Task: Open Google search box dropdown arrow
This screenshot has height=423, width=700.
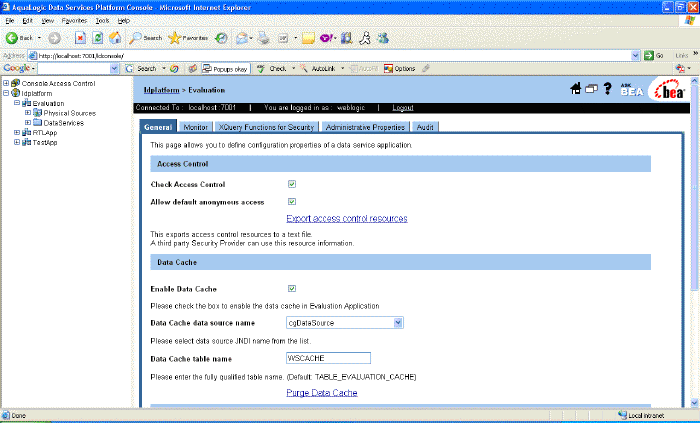Action: coord(114,69)
